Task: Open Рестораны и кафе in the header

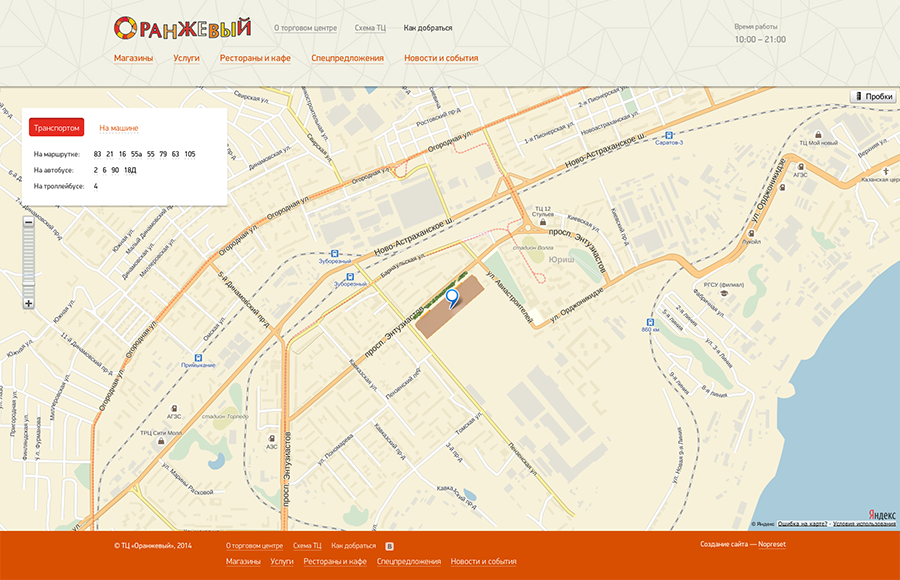Action: [x=255, y=58]
